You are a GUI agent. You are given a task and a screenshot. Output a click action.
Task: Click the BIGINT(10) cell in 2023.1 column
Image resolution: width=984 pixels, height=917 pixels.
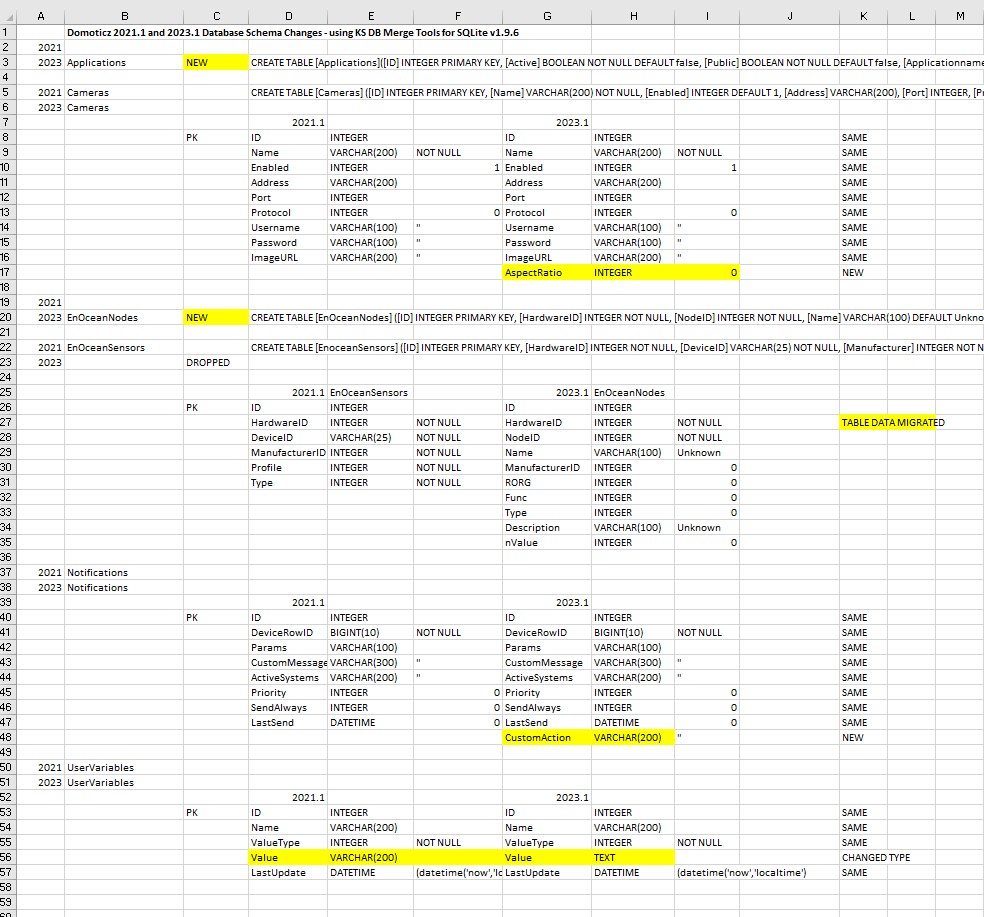pyautogui.click(x=633, y=633)
